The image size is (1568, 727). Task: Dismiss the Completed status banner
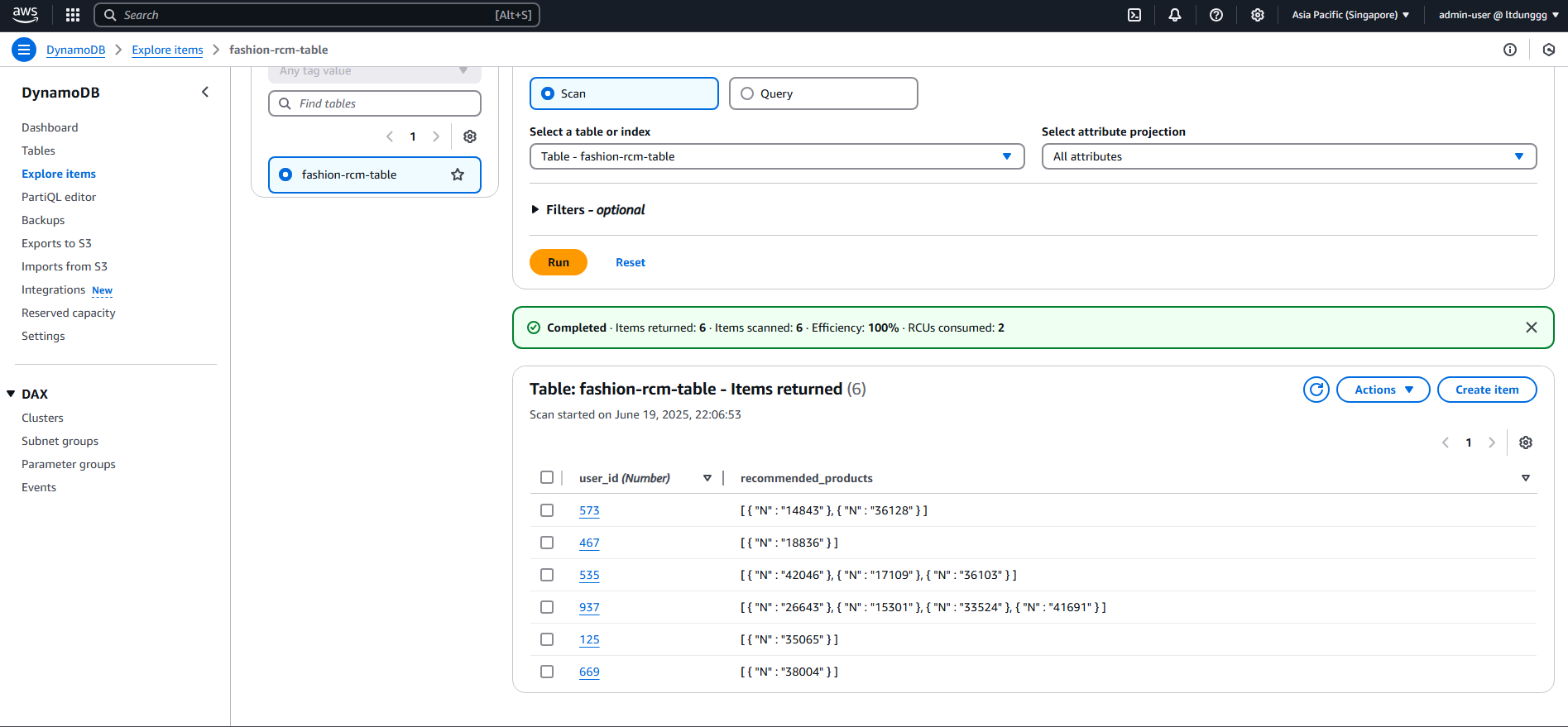1532,328
